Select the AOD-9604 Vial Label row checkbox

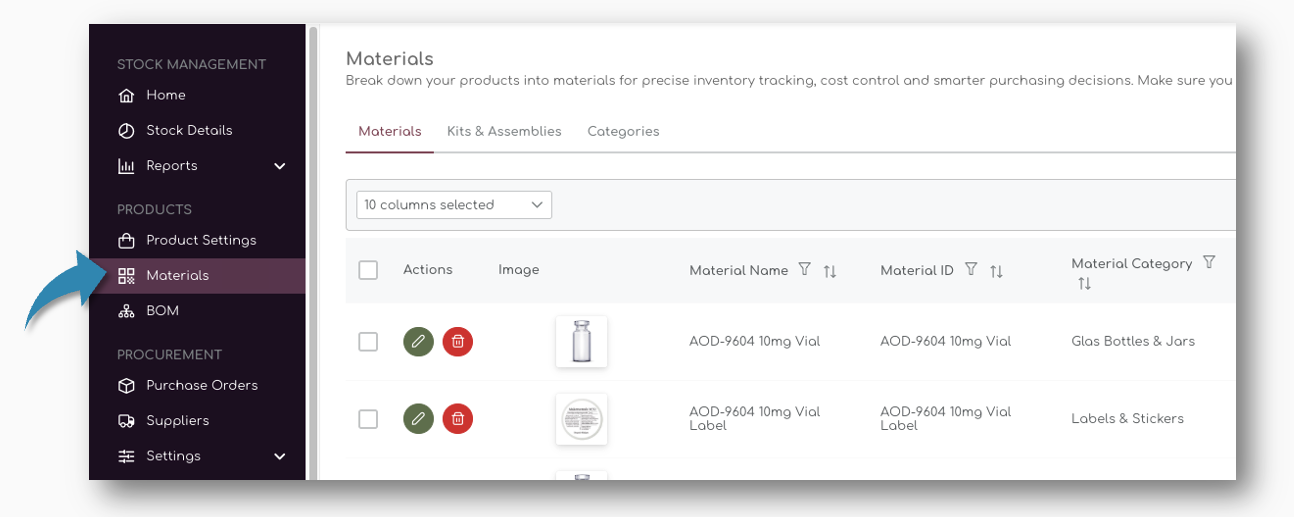coord(368,419)
